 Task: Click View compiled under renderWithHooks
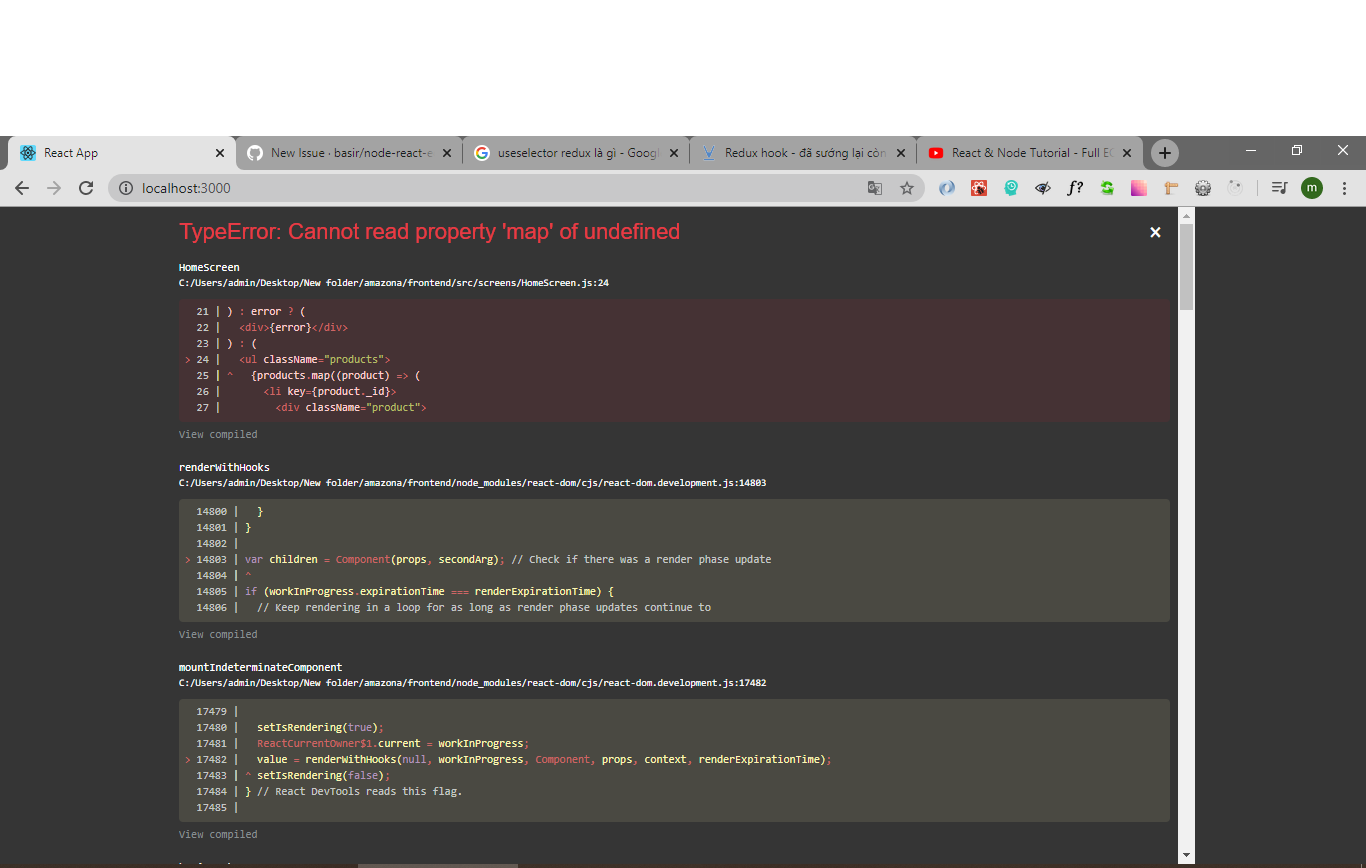pos(218,635)
